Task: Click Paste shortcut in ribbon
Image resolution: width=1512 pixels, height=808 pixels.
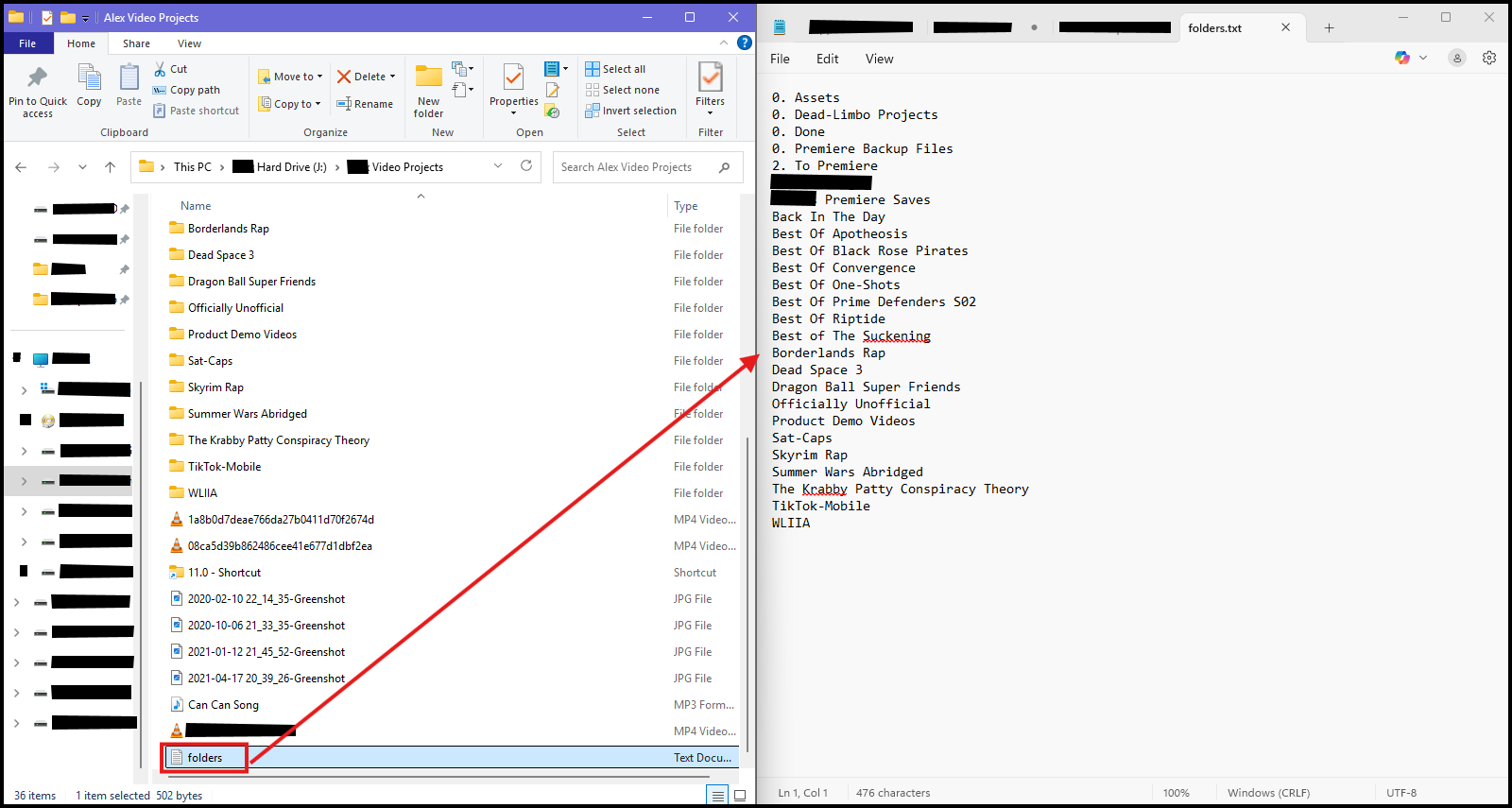Action: [x=196, y=111]
